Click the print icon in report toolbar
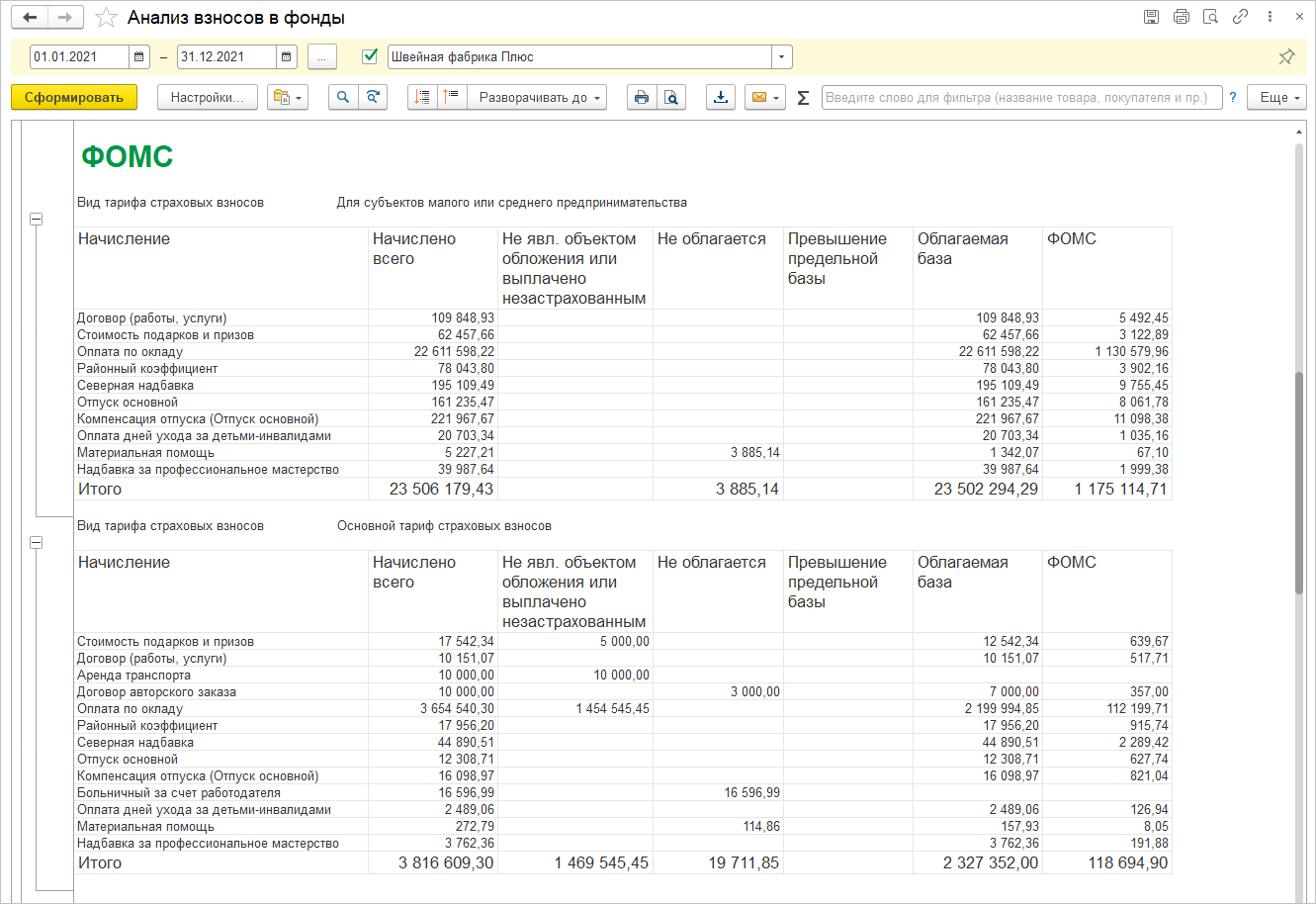Viewport: 1316px width, 904px height. tap(642, 97)
